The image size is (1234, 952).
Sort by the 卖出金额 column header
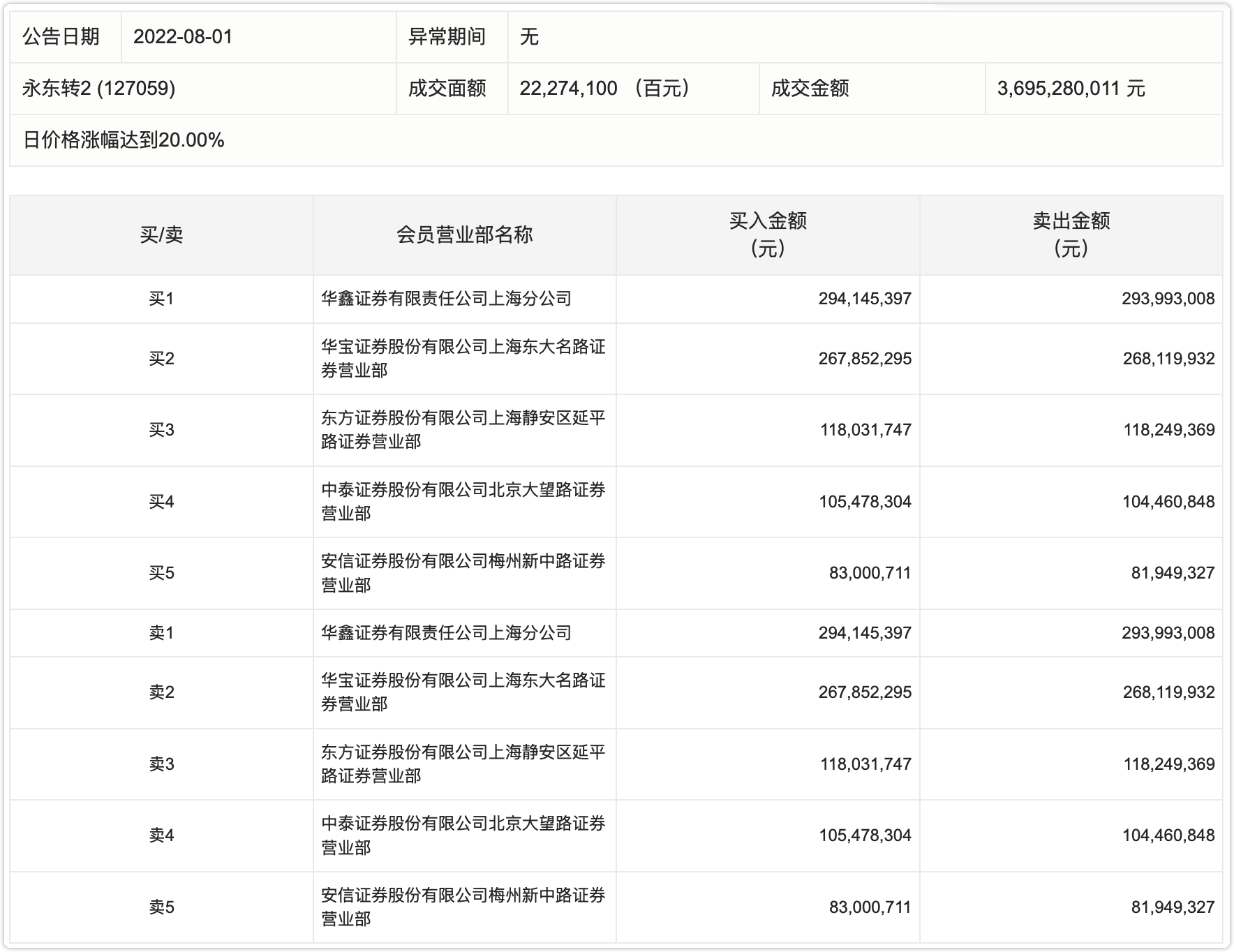[1075, 234]
